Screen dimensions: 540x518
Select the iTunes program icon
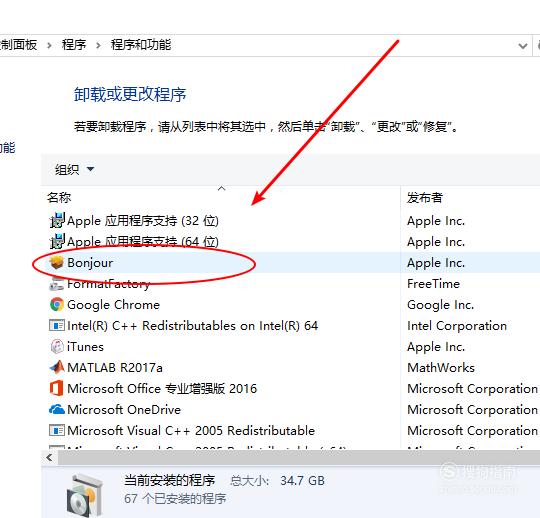(56, 346)
